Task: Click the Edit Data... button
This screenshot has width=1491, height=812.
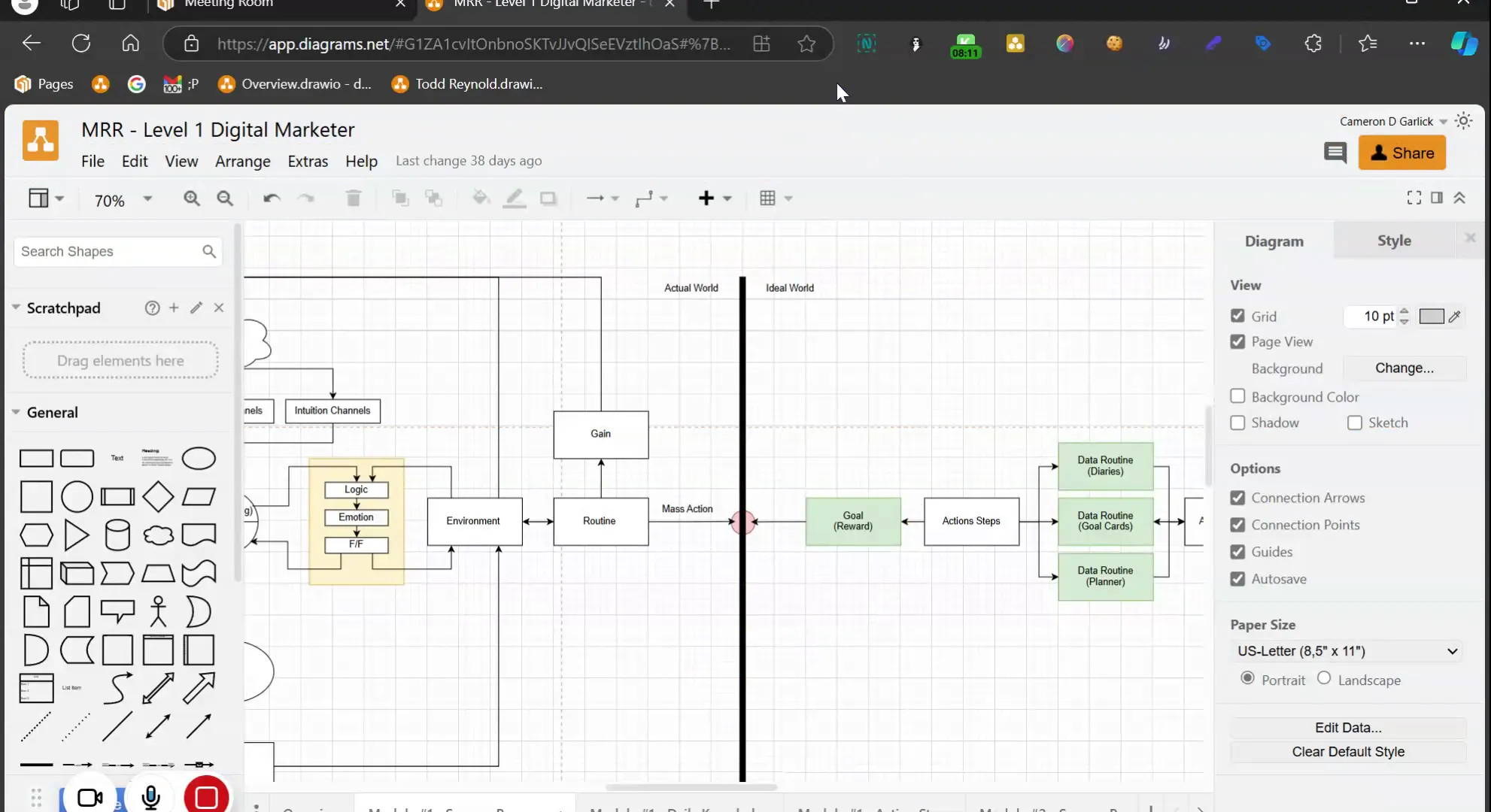Action: pyautogui.click(x=1348, y=727)
